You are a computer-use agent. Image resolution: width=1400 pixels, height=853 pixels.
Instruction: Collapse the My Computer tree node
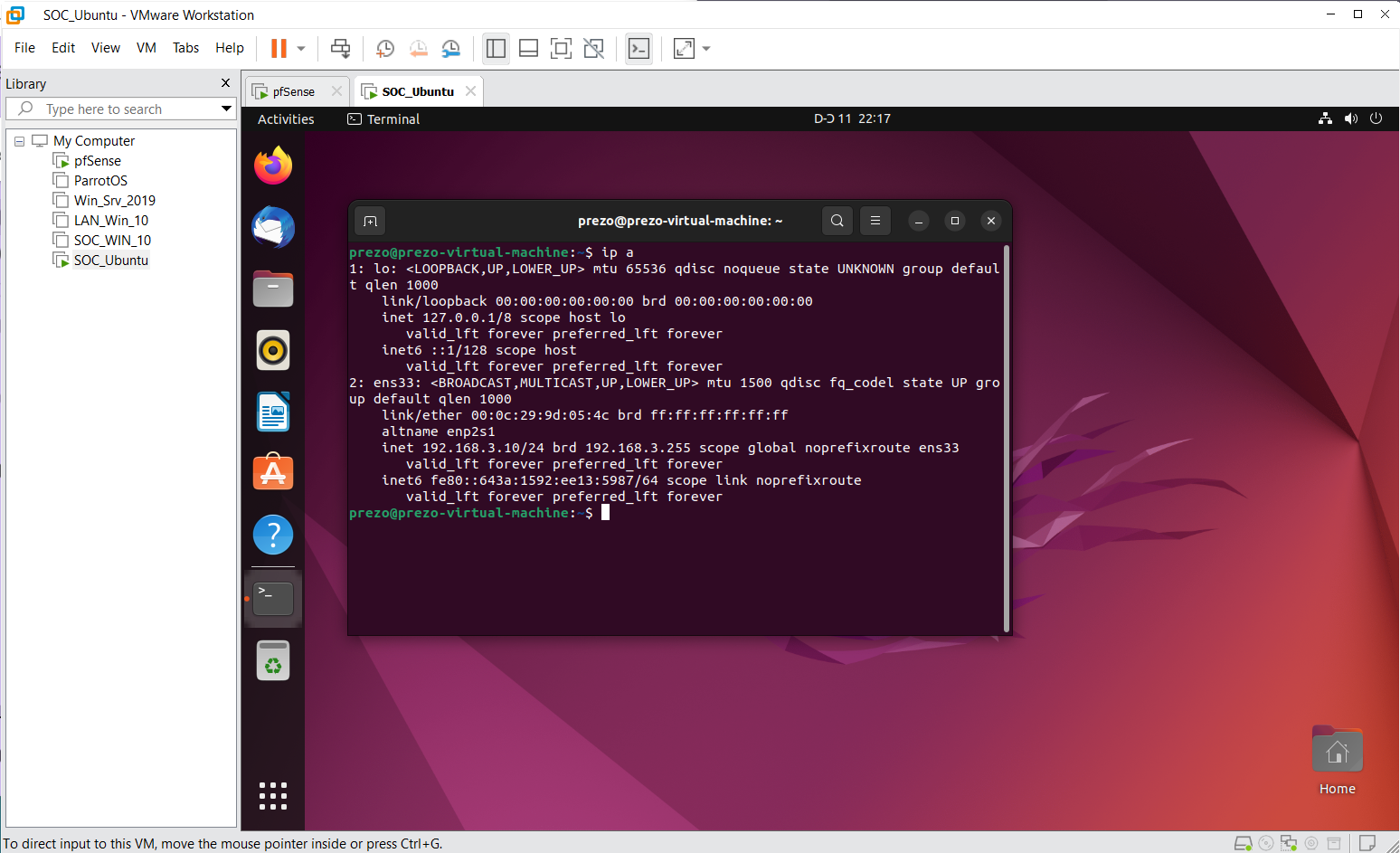(x=19, y=141)
